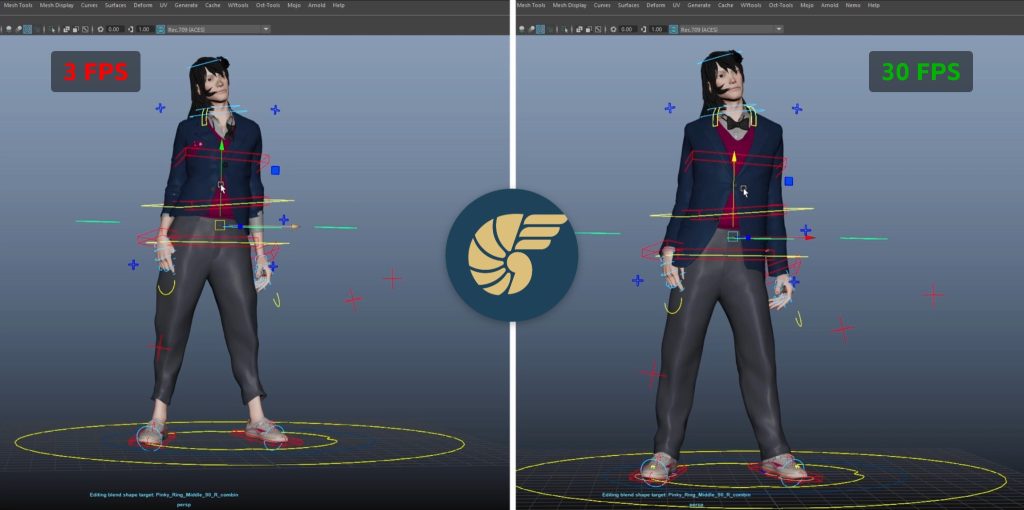Image resolution: width=1024 pixels, height=510 pixels.
Task: Click red X-axis arrow tip of manipulator, right viewport
Action: coord(810,238)
